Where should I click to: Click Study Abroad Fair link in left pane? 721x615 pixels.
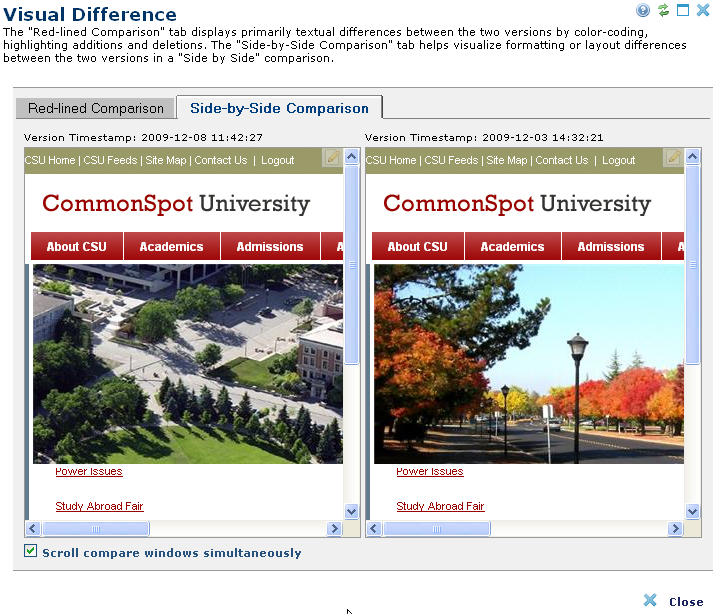[99, 506]
